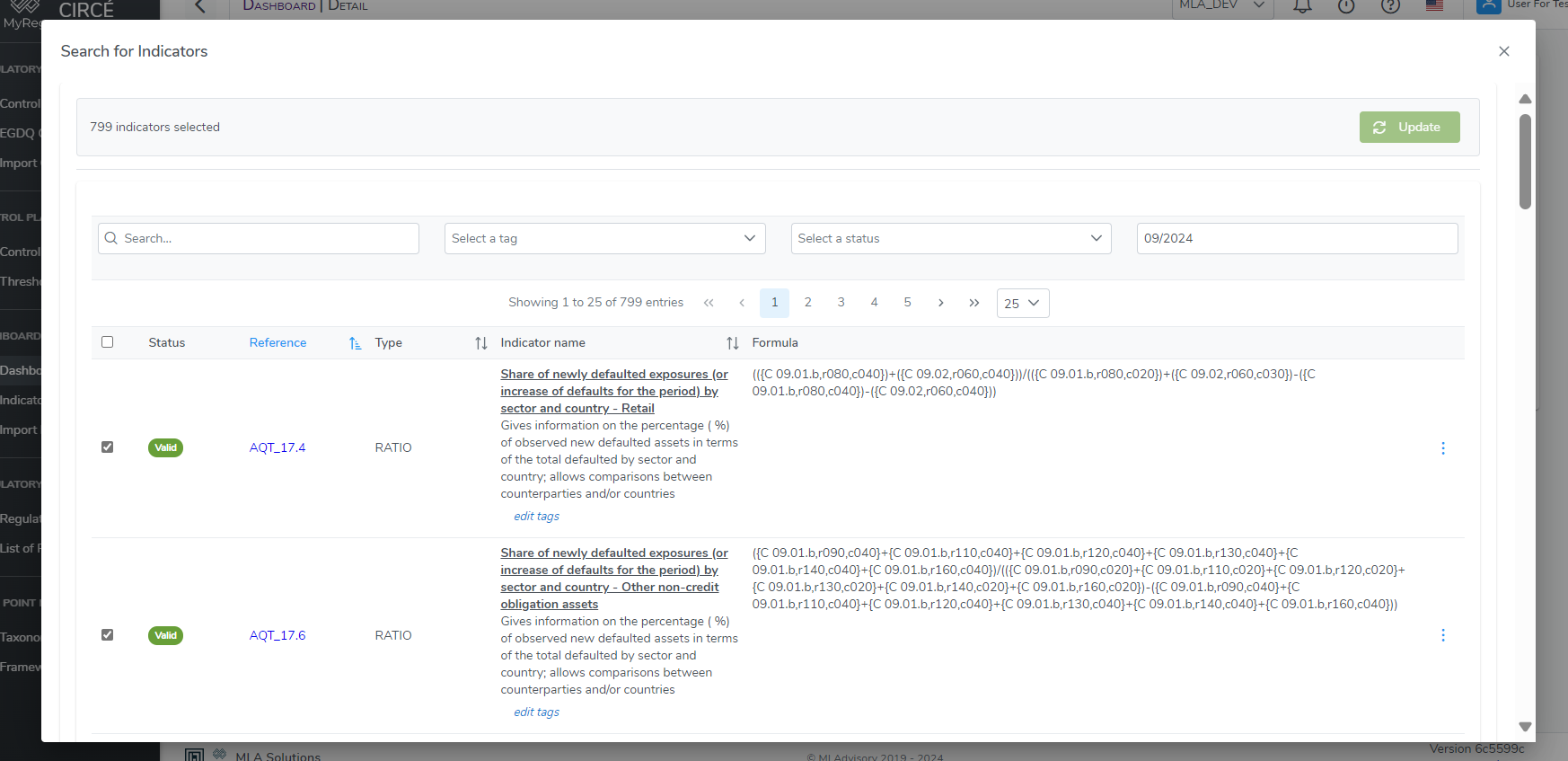
Task: Go to the next page using chevron
Action: 940,303
